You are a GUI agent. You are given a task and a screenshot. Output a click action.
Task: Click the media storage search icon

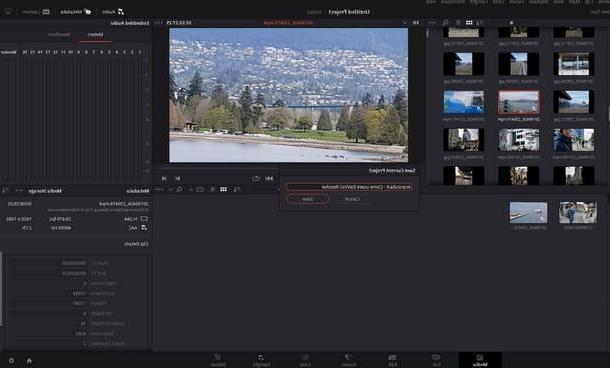[445, 23]
